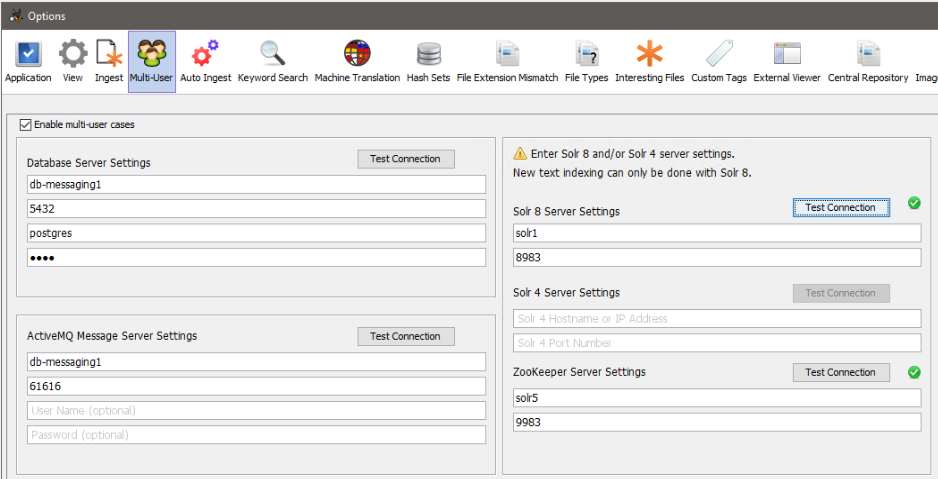This screenshot has width=938, height=479.
Task: Test the ActiveMQ Message Server connection
Action: click(x=405, y=337)
